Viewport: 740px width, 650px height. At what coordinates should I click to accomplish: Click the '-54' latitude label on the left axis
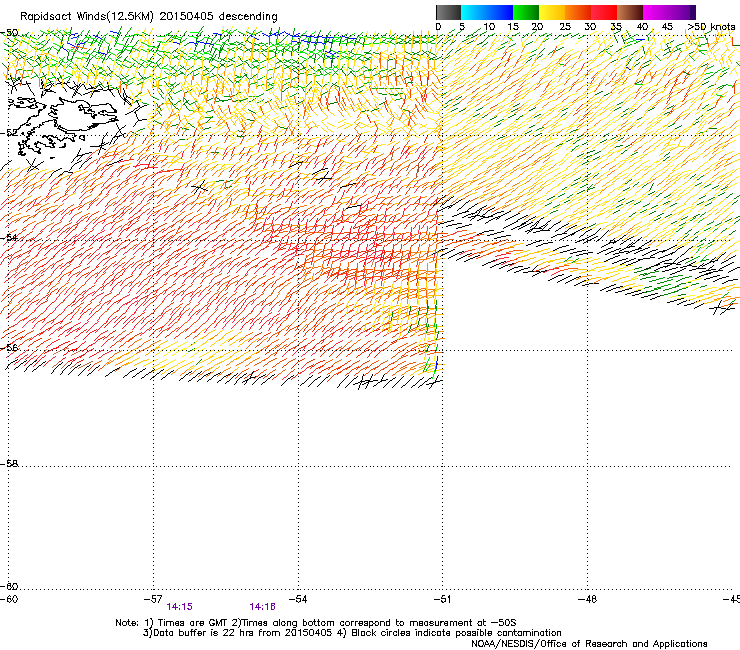pos(9,237)
